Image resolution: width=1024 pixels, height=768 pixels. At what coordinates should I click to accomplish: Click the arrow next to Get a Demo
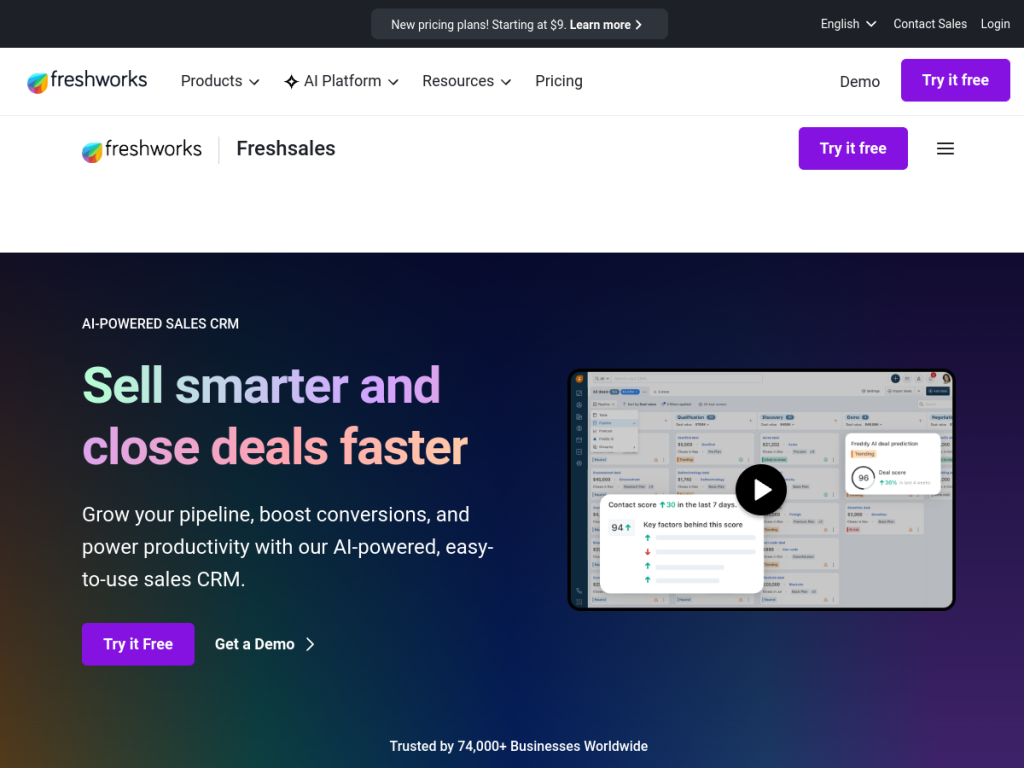pyautogui.click(x=310, y=645)
